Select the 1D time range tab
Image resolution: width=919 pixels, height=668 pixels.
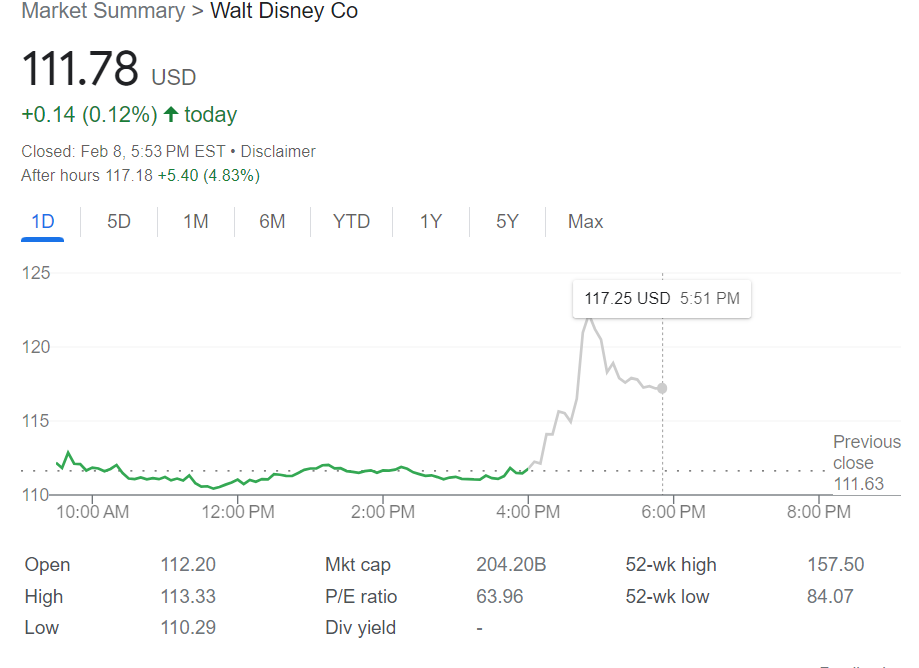tap(43, 222)
